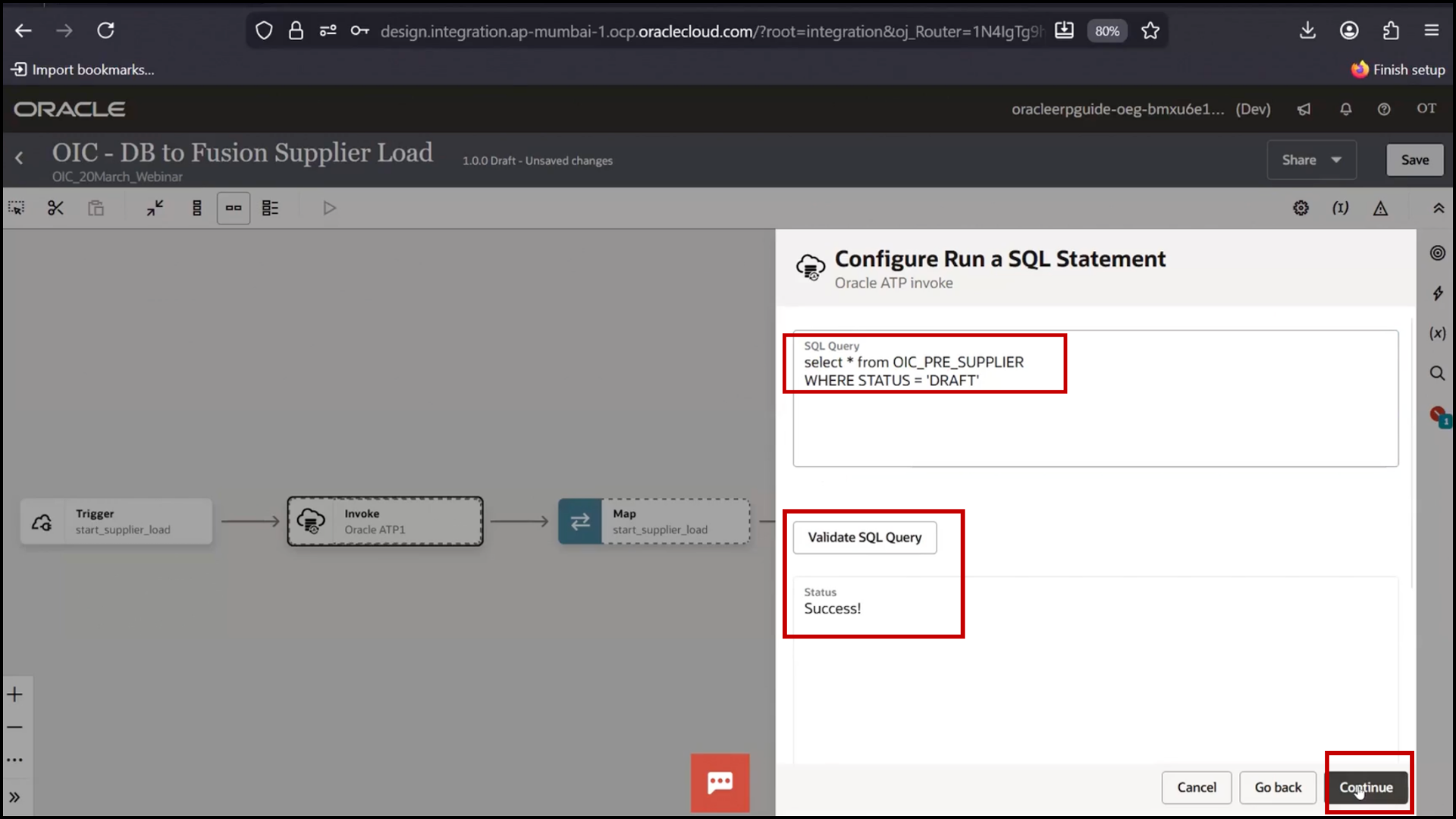The width and height of the screenshot is (1456, 819).
Task: Switch to vertical layout
Action: pos(197,208)
